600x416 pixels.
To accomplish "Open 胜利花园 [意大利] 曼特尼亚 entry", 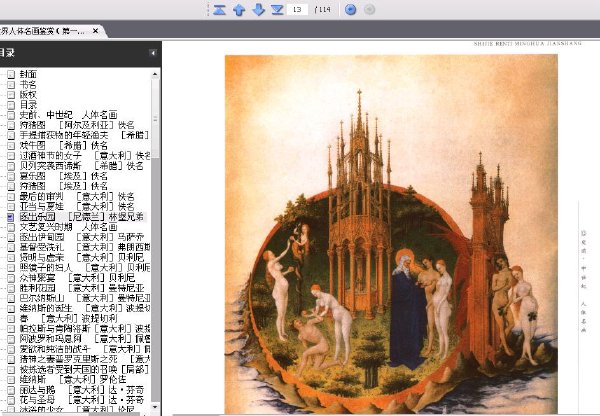I will click(82, 288).
